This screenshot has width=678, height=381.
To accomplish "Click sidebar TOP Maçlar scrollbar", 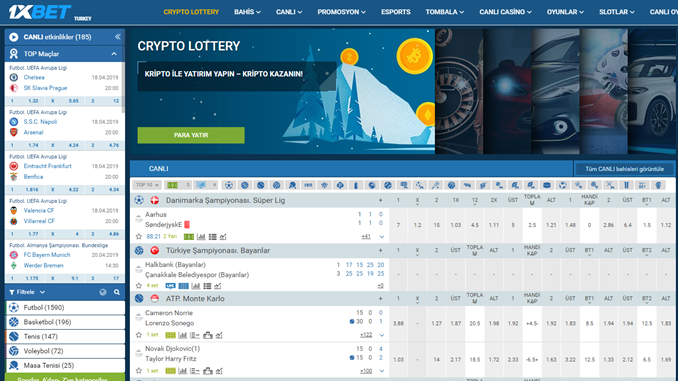I will click(123, 87).
